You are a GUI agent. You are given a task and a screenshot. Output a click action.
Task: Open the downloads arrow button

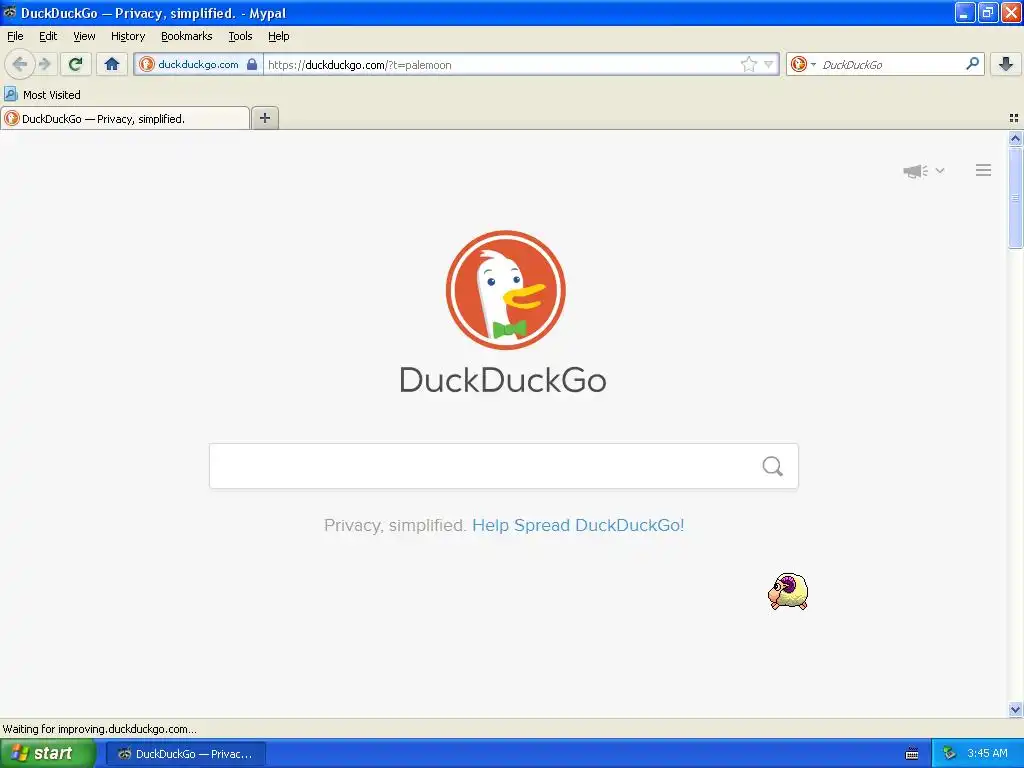coord(1006,64)
